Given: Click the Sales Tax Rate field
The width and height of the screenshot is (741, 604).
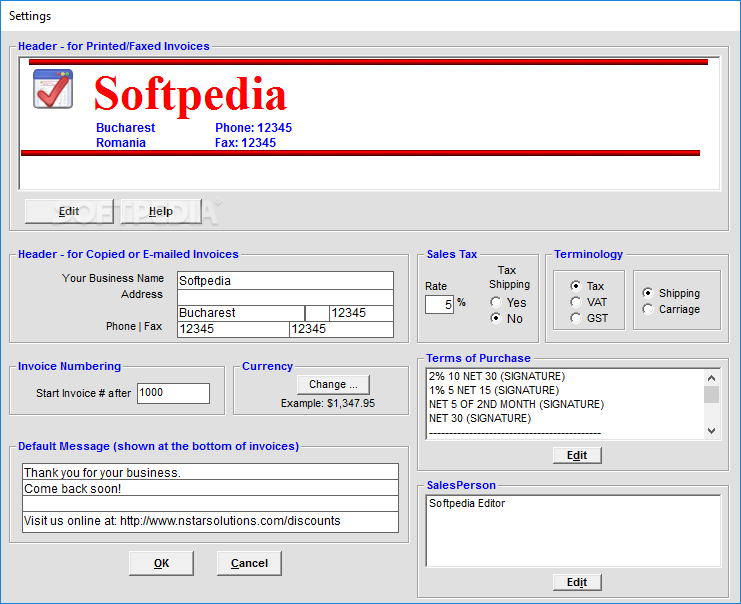Looking at the screenshot, I should click(x=439, y=304).
